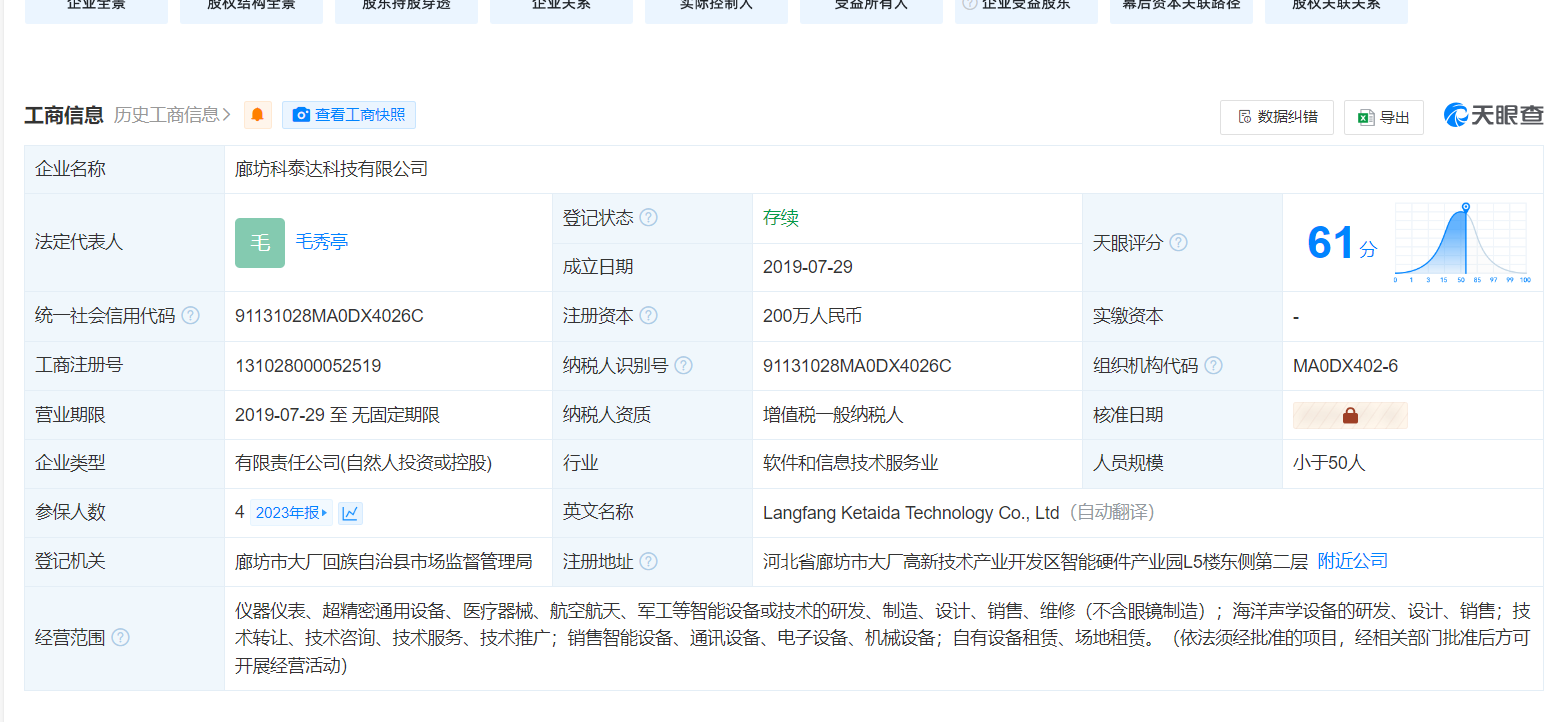Open 附近公司 nearby companies link

[x=1353, y=561]
